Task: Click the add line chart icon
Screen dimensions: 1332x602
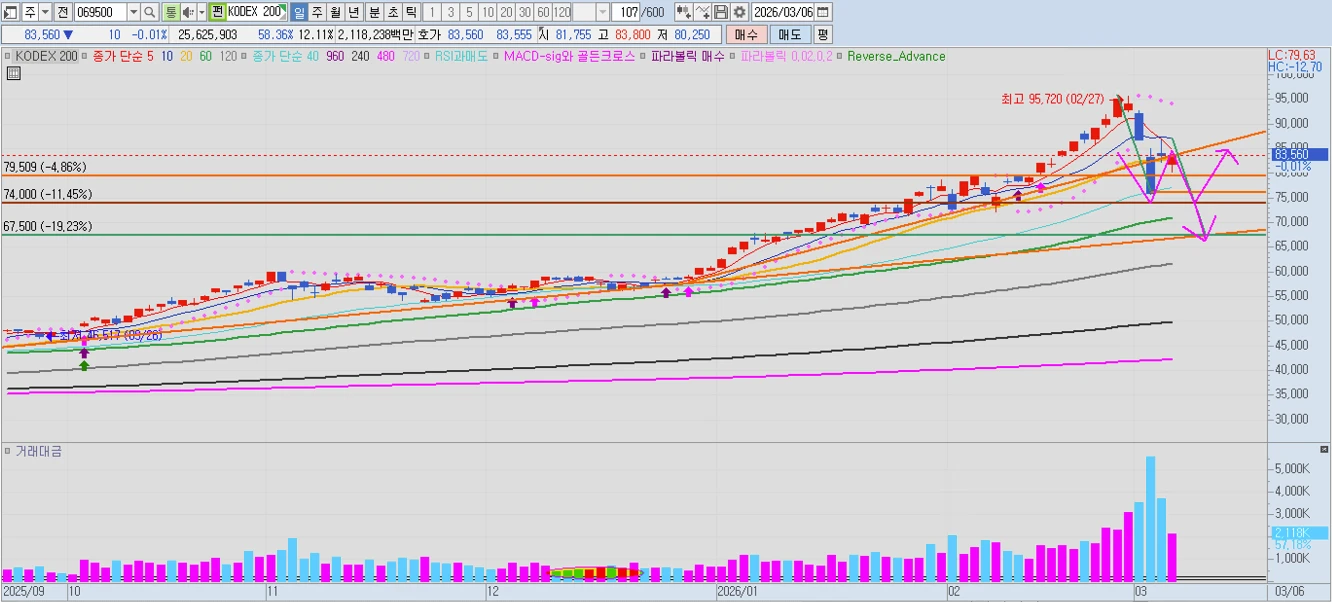Action: [703, 12]
